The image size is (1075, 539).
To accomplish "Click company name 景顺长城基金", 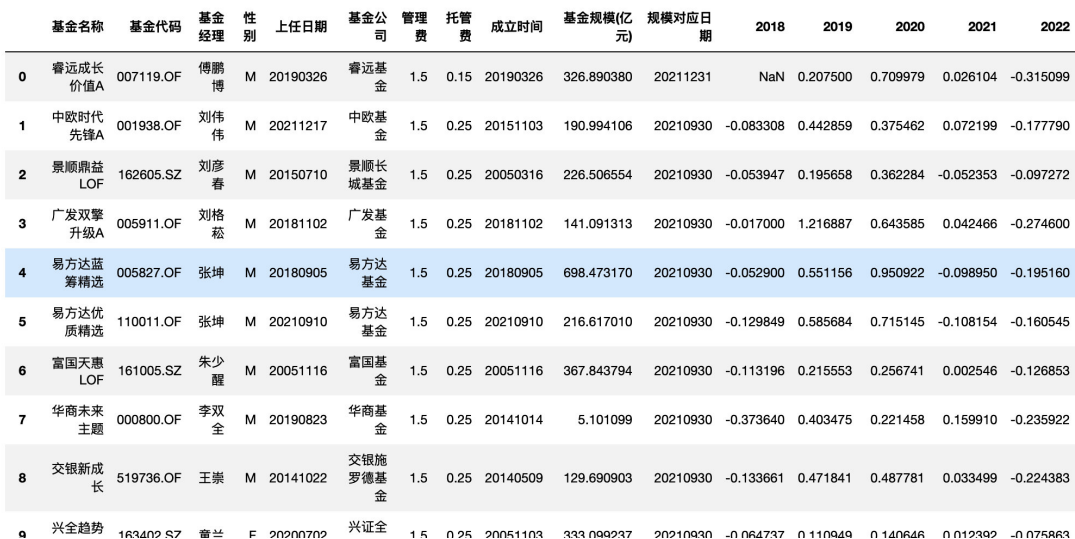I will pos(367,175).
